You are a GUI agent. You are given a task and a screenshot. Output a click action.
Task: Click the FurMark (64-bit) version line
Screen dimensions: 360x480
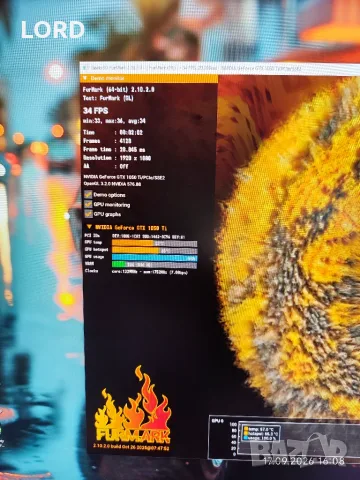coord(119,89)
